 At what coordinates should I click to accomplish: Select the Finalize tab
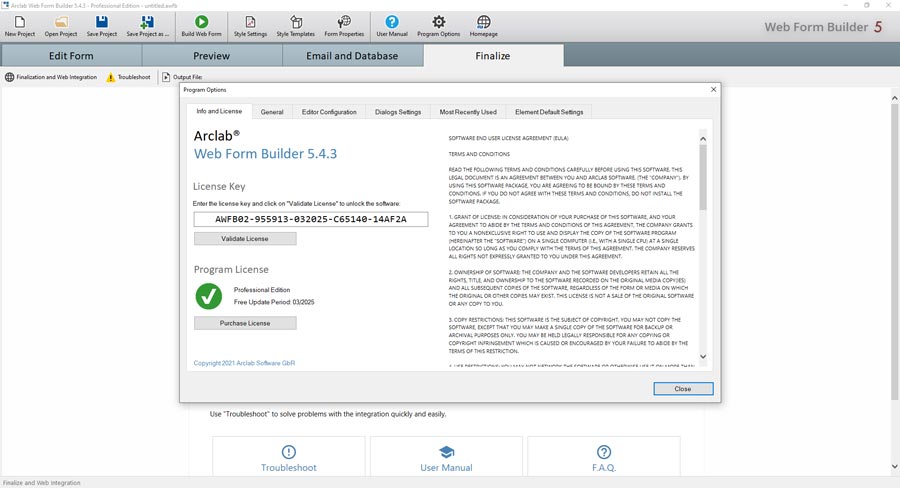pos(492,56)
